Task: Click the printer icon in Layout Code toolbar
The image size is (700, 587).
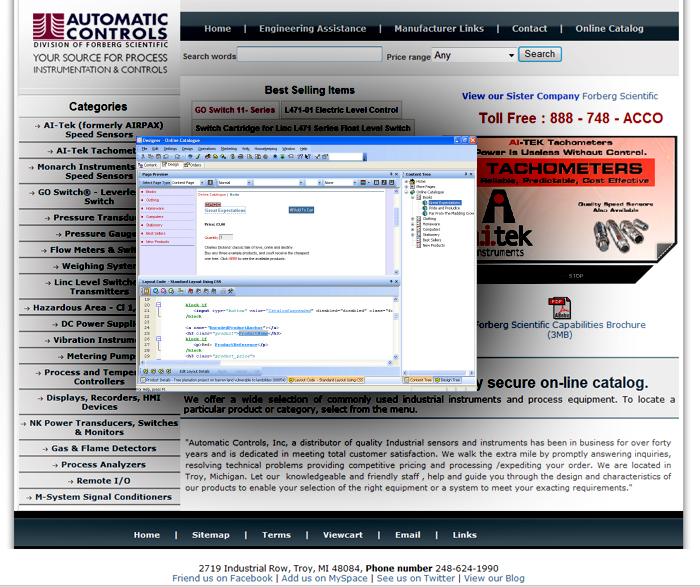Action: pos(223,291)
